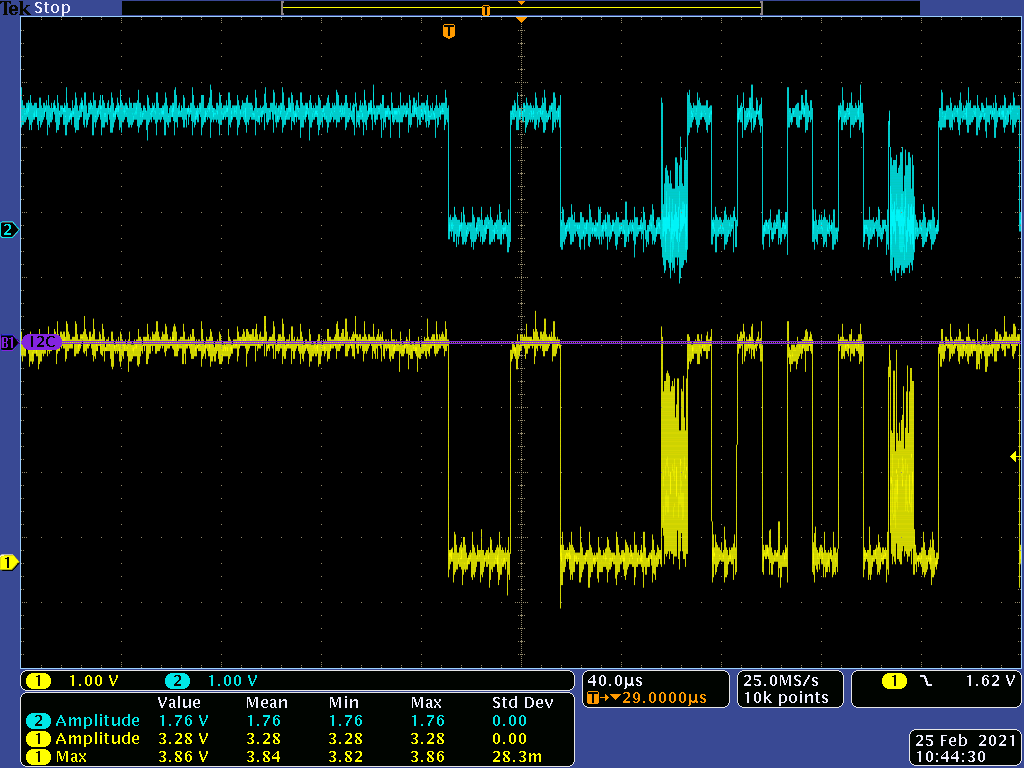Click the 10k points record length

tap(785, 697)
